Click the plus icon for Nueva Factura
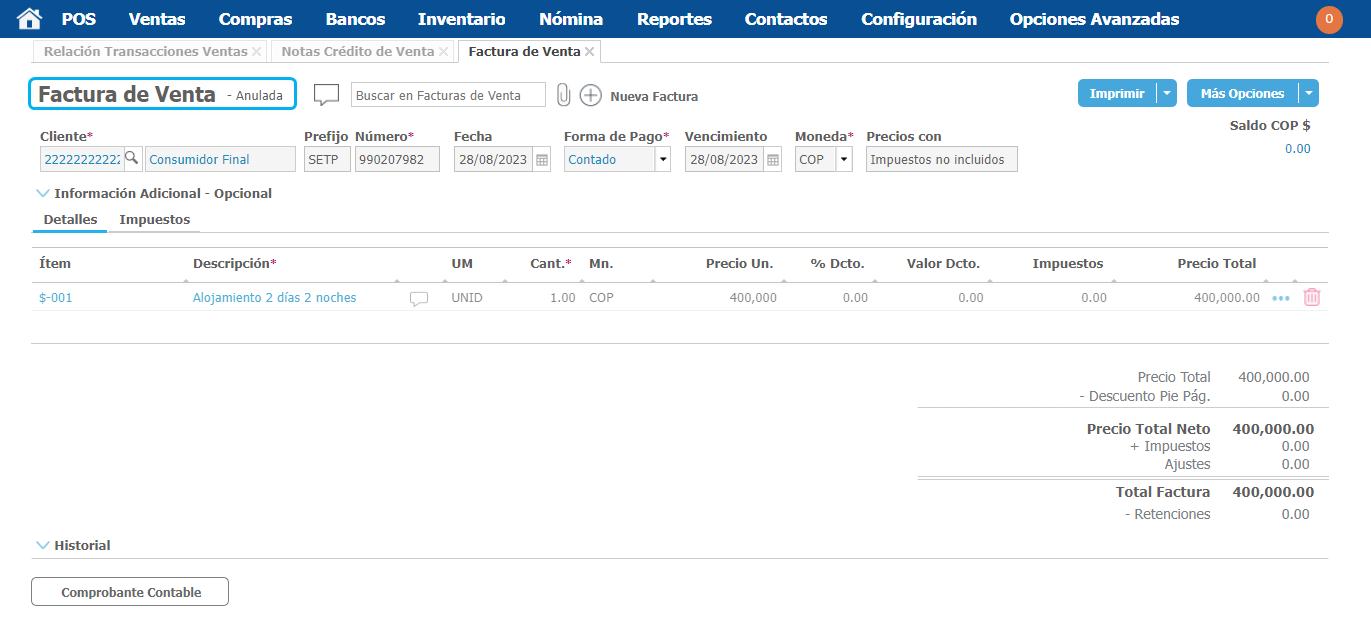This screenshot has height=630, width=1371. pyautogui.click(x=591, y=96)
